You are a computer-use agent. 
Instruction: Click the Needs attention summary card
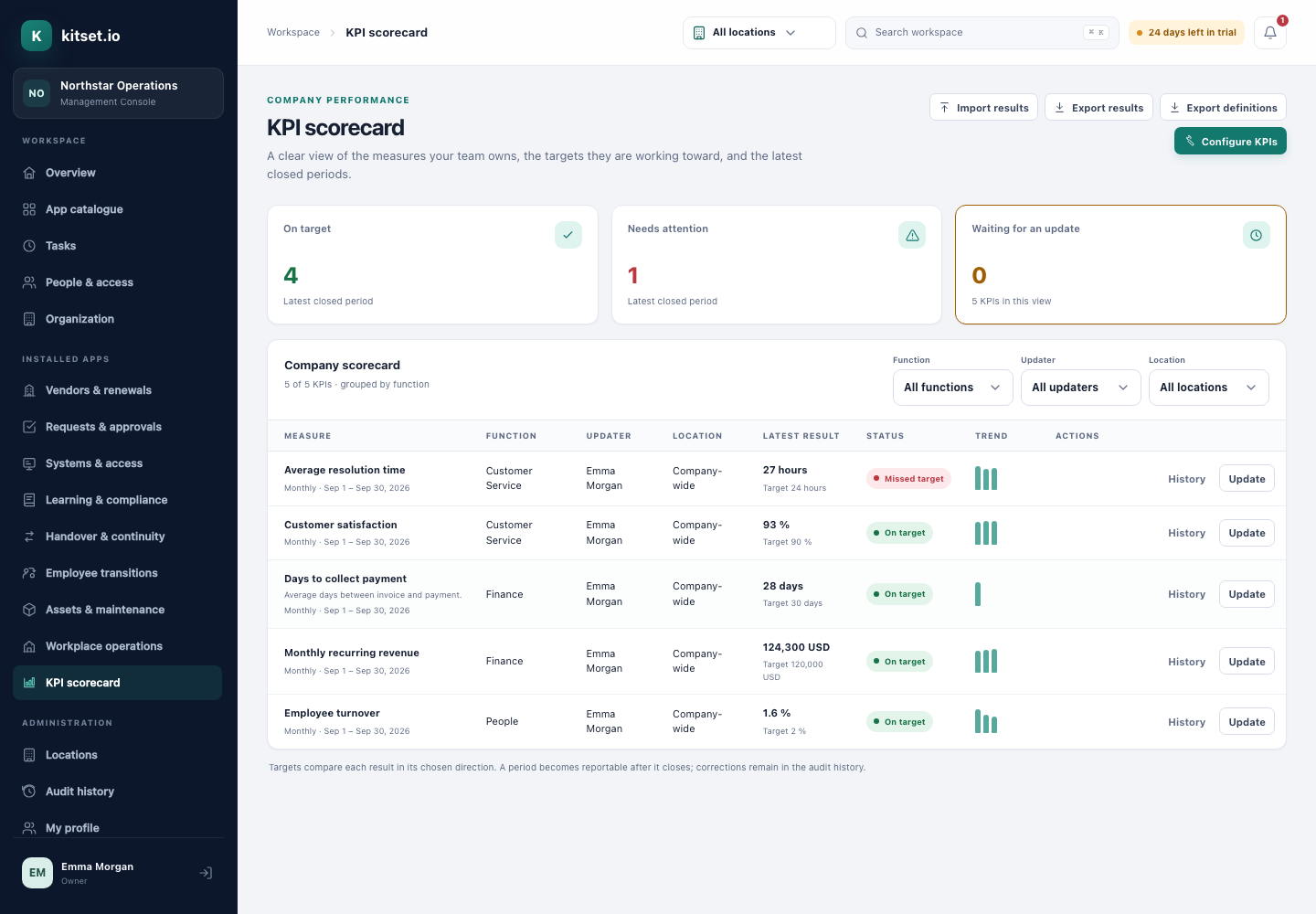[777, 264]
